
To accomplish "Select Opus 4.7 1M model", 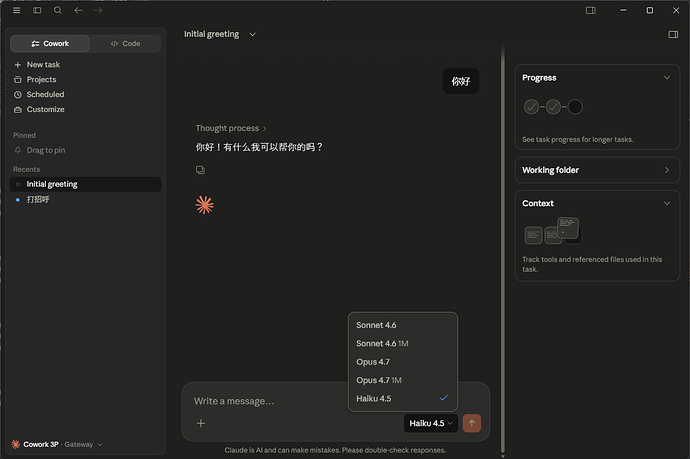I will tap(403, 380).
